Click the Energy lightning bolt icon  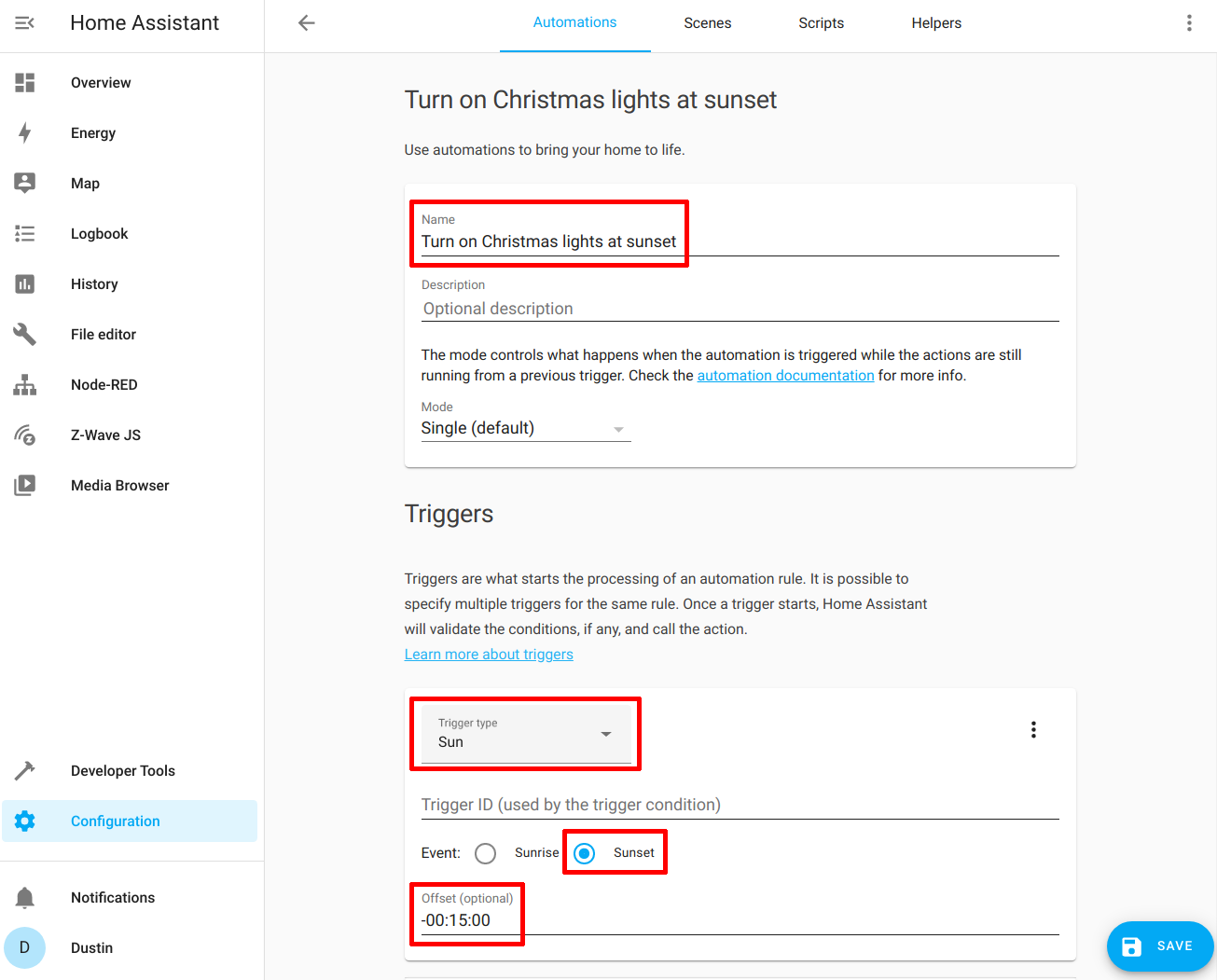point(25,133)
